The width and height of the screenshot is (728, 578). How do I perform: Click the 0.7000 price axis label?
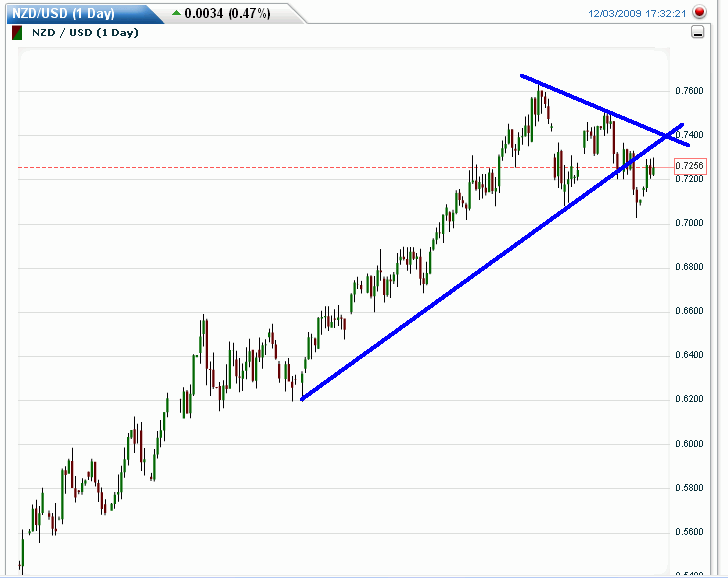tap(689, 223)
